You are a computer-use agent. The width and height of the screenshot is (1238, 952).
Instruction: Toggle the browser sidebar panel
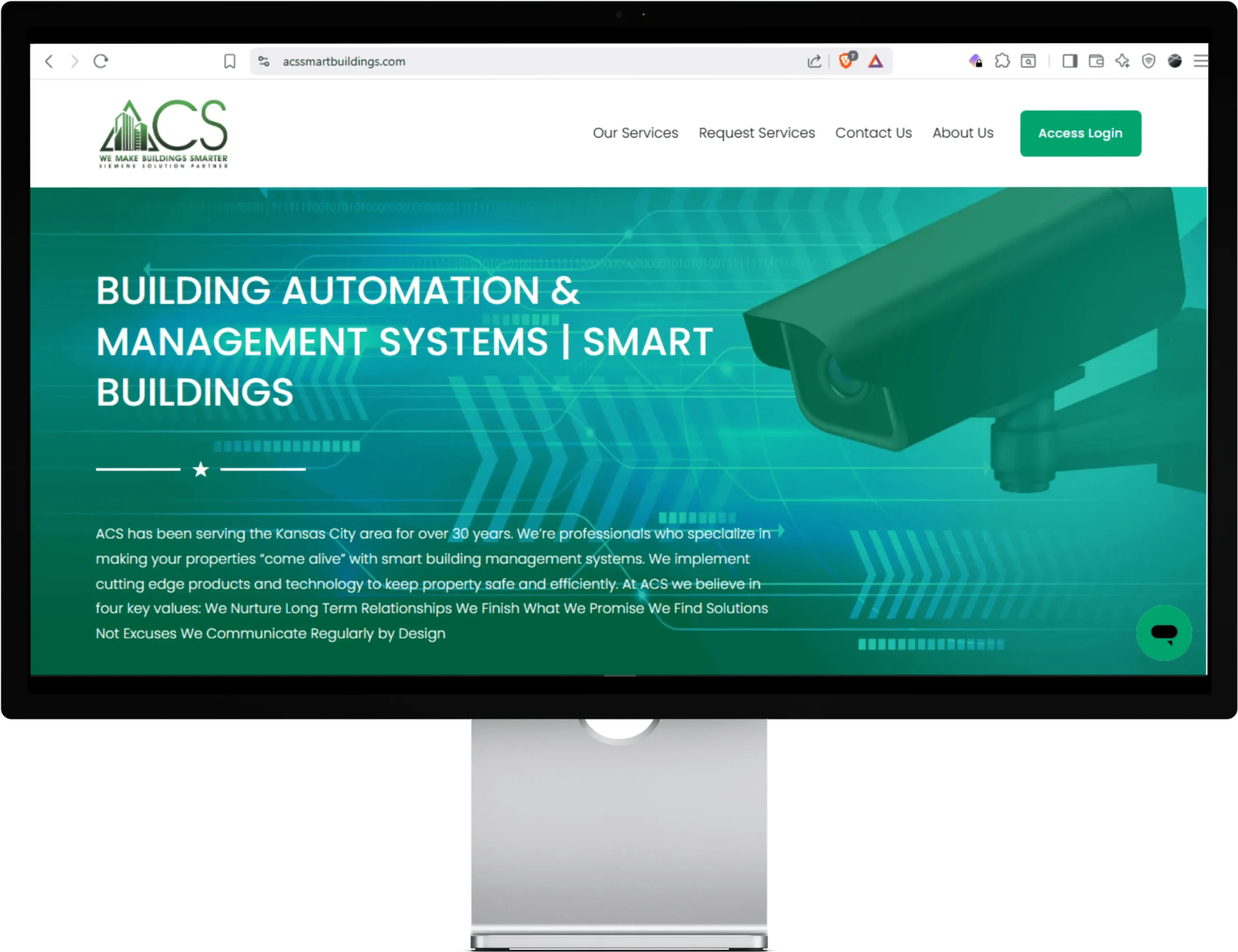(x=1070, y=60)
